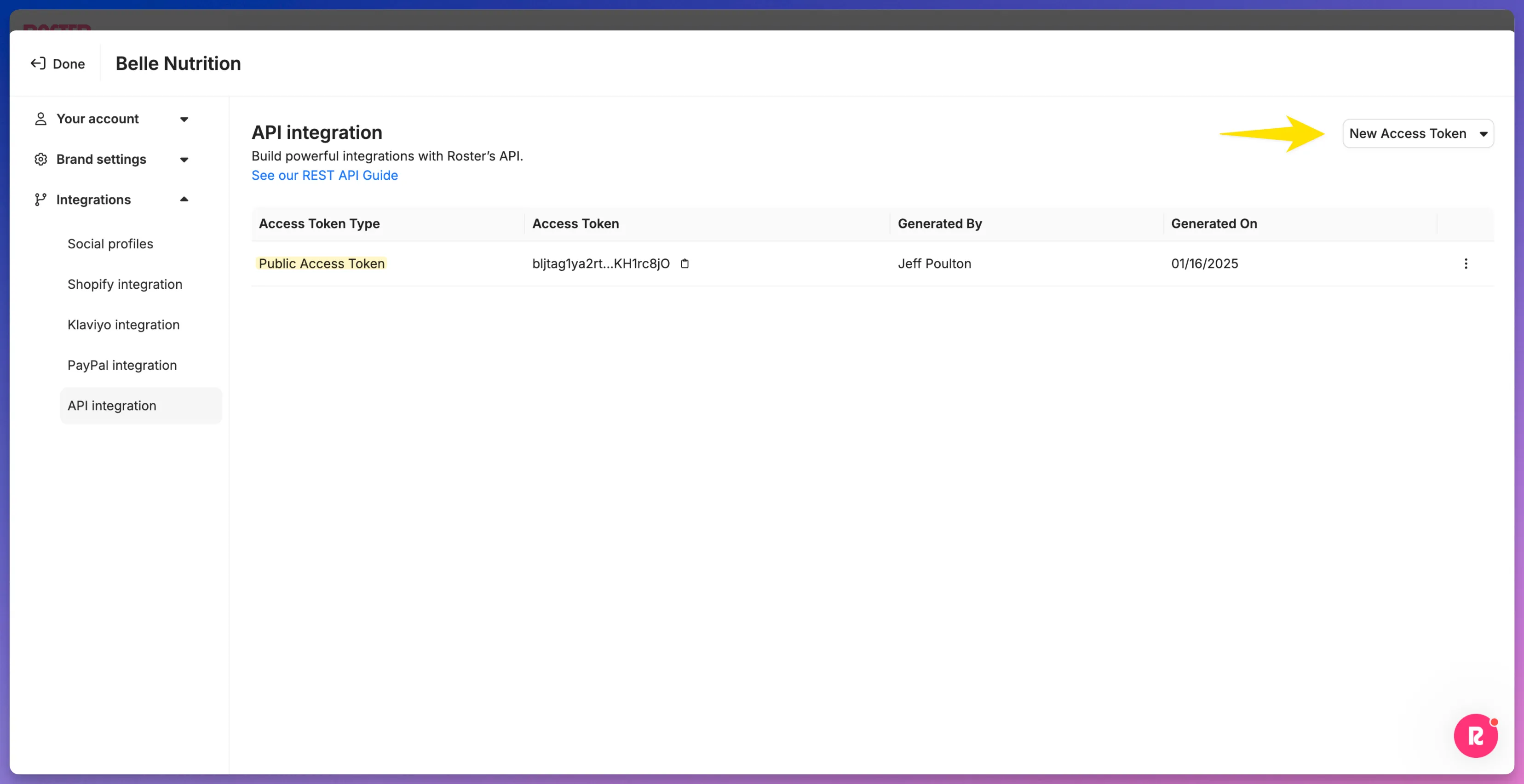The height and width of the screenshot is (784, 1524).
Task: Click the token value bljtag1ya2rt...KH1rc8jO
Action: [600, 263]
